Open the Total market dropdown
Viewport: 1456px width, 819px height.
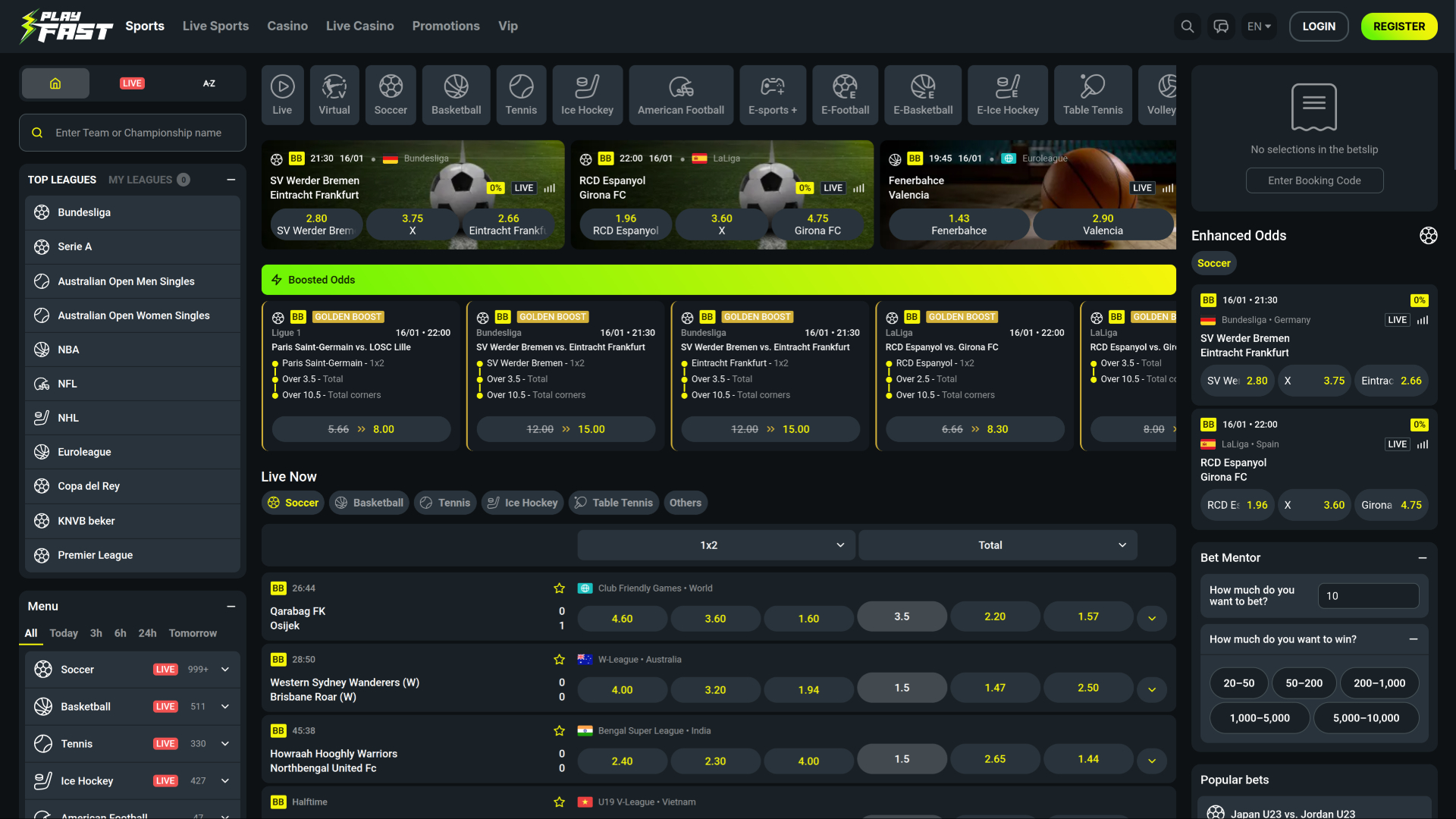[x=996, y=544]
